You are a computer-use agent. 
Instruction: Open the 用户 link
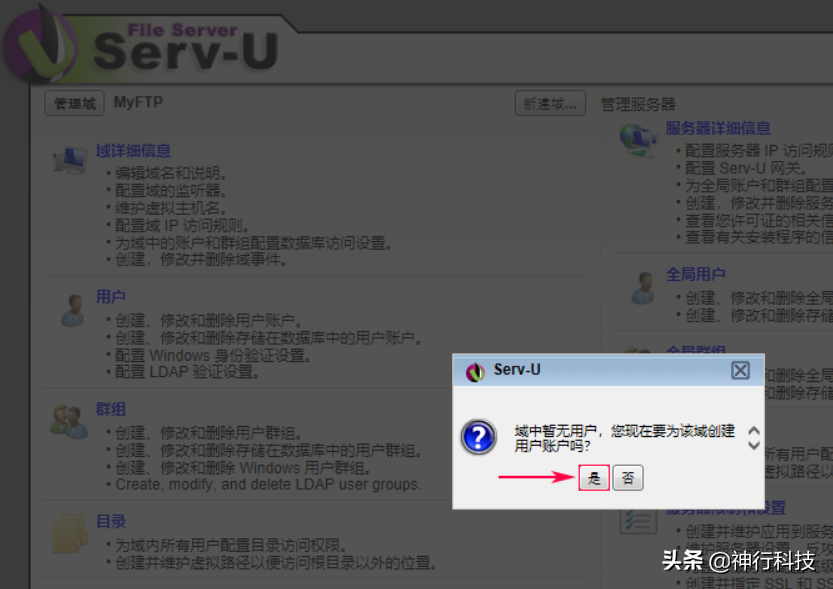point(110,296)
